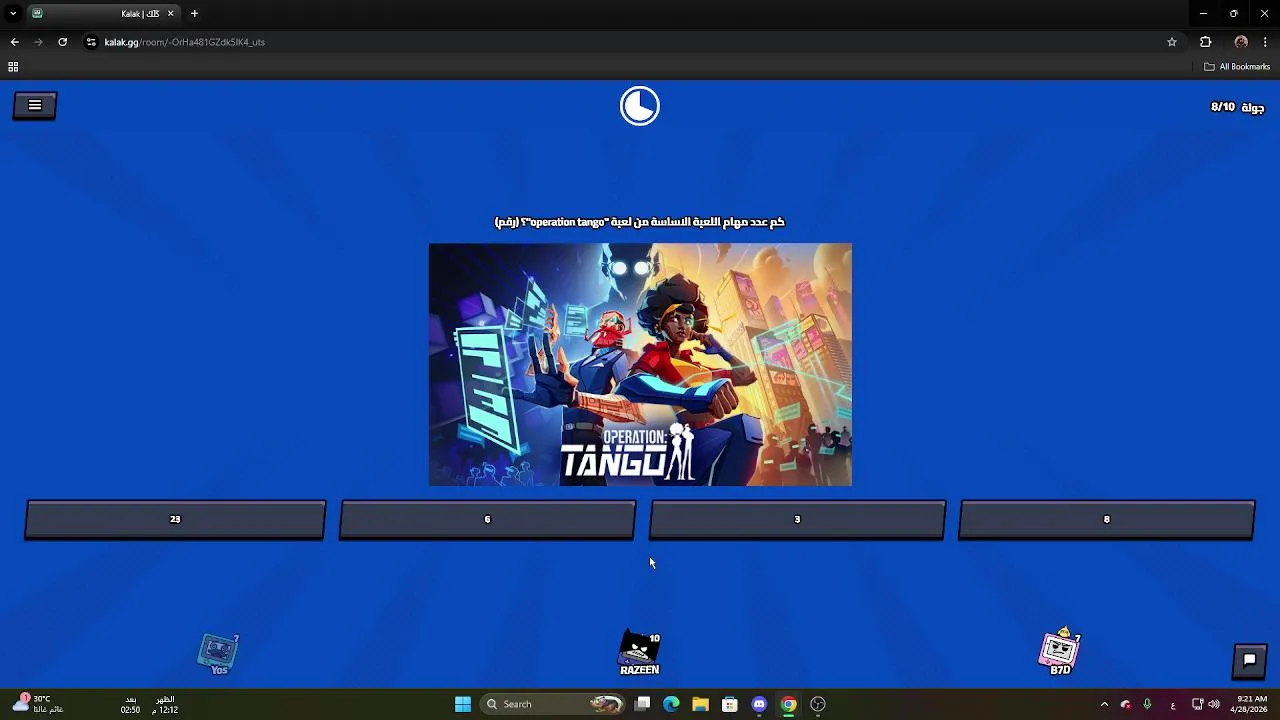Reload the Kalak page
The image size is (1280, 720).
tap(62, 42)
